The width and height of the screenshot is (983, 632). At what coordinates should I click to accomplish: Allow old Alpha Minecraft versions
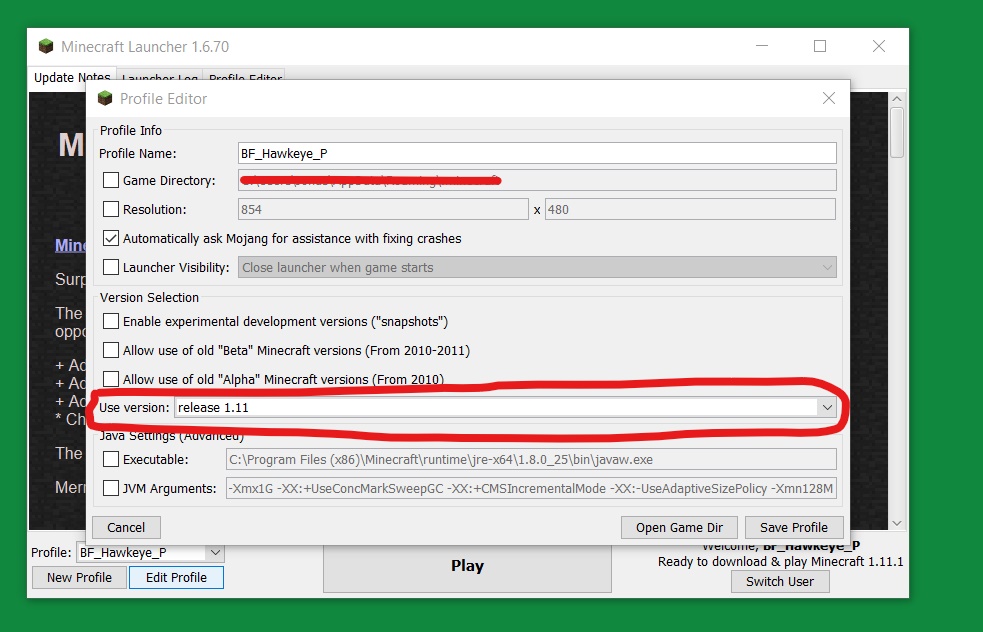(111, 379)
